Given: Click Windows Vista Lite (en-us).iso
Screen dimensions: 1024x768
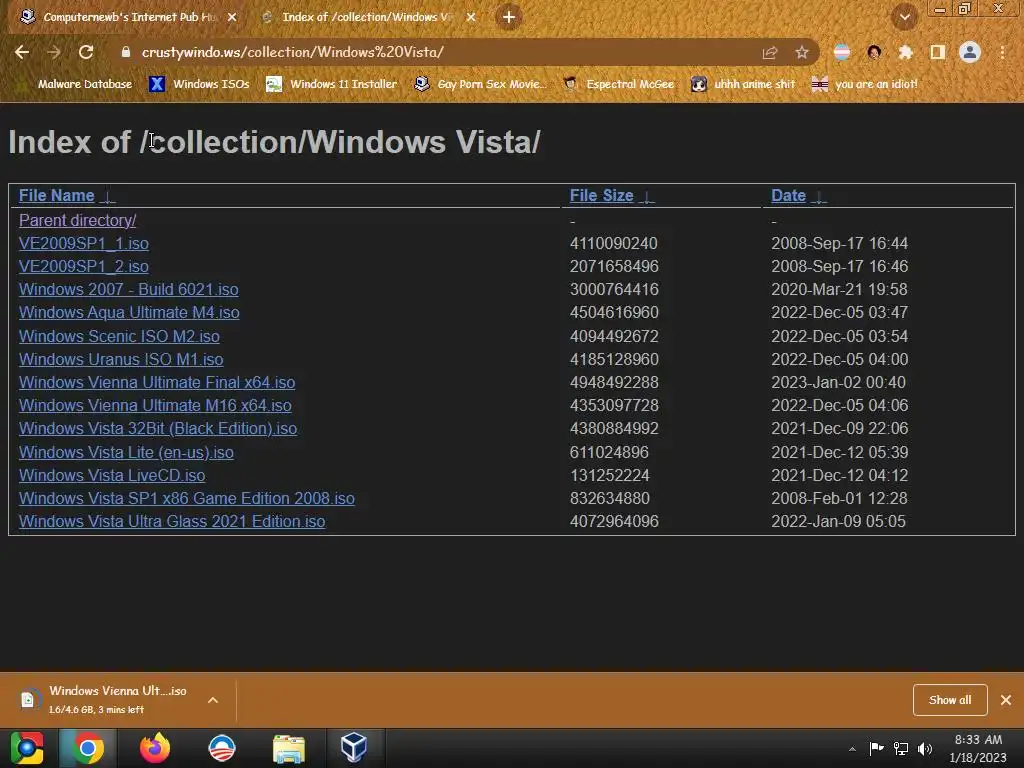Looking at the screenshot, I should coord(126,452).
